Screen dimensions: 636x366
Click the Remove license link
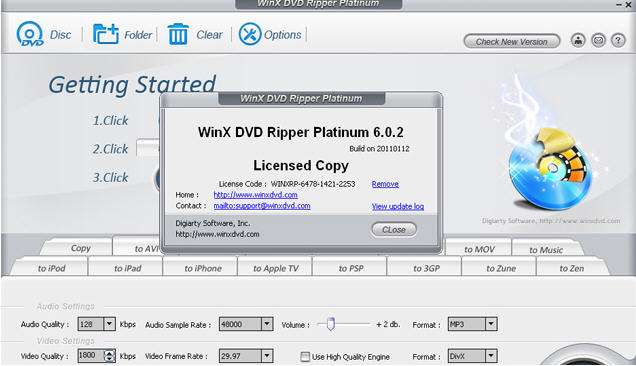point(385,184)
